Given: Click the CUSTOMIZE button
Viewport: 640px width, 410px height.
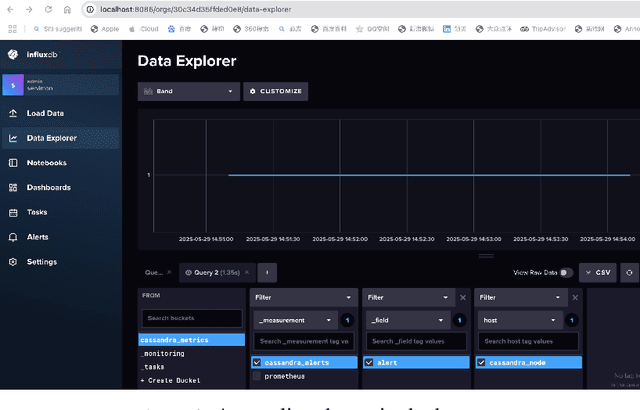Looking at the screenshot, I should click(x=276, y=91).
